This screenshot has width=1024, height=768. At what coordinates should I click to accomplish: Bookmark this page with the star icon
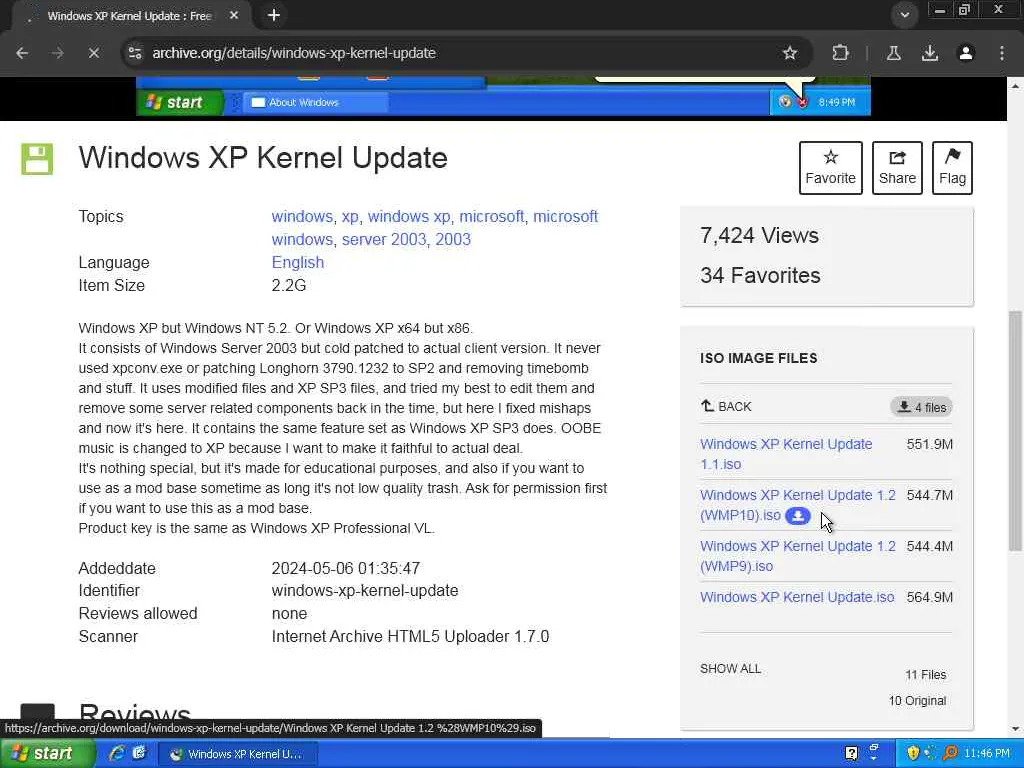point(790,53)
